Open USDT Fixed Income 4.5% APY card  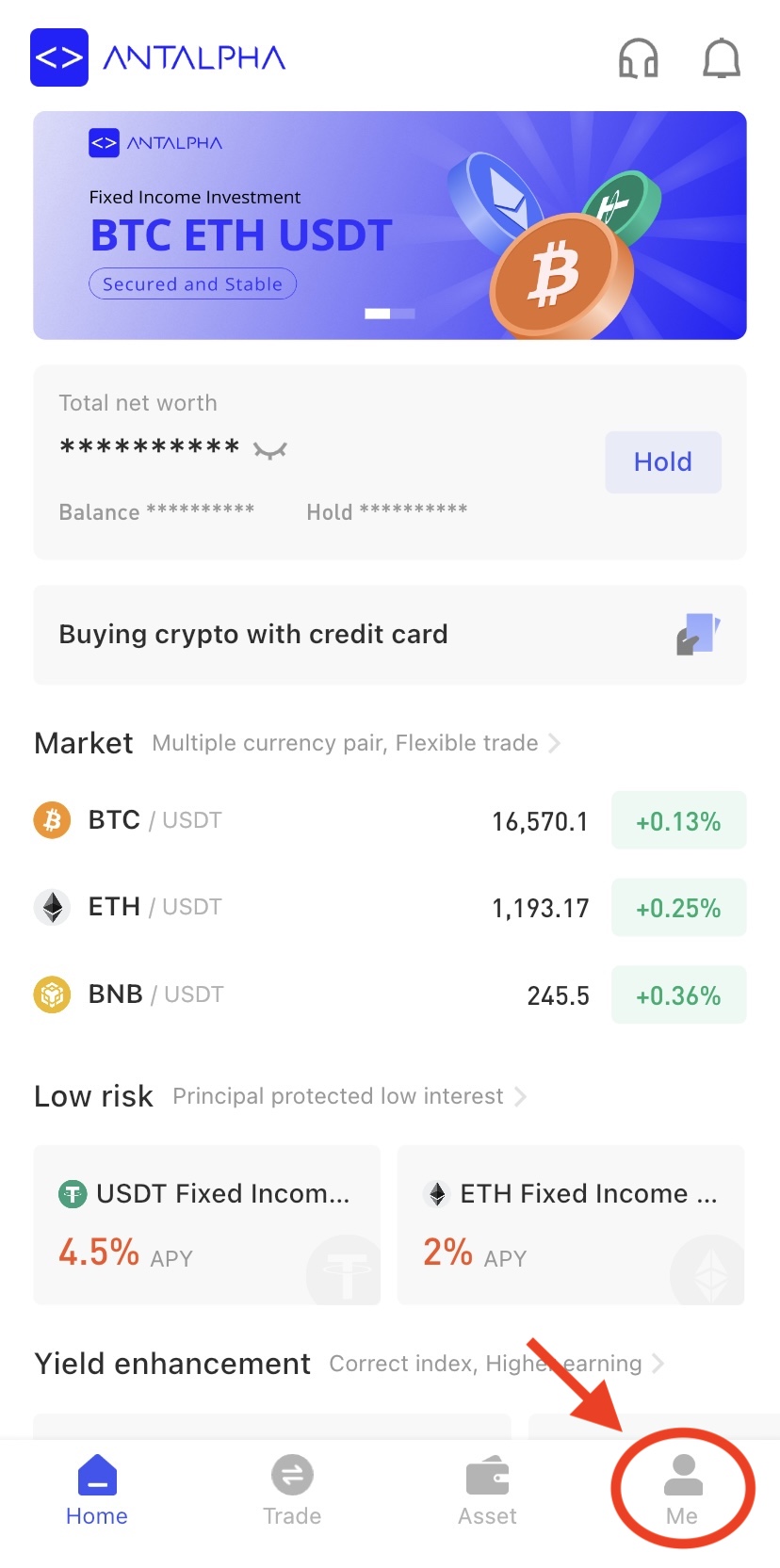point(207,1224)
